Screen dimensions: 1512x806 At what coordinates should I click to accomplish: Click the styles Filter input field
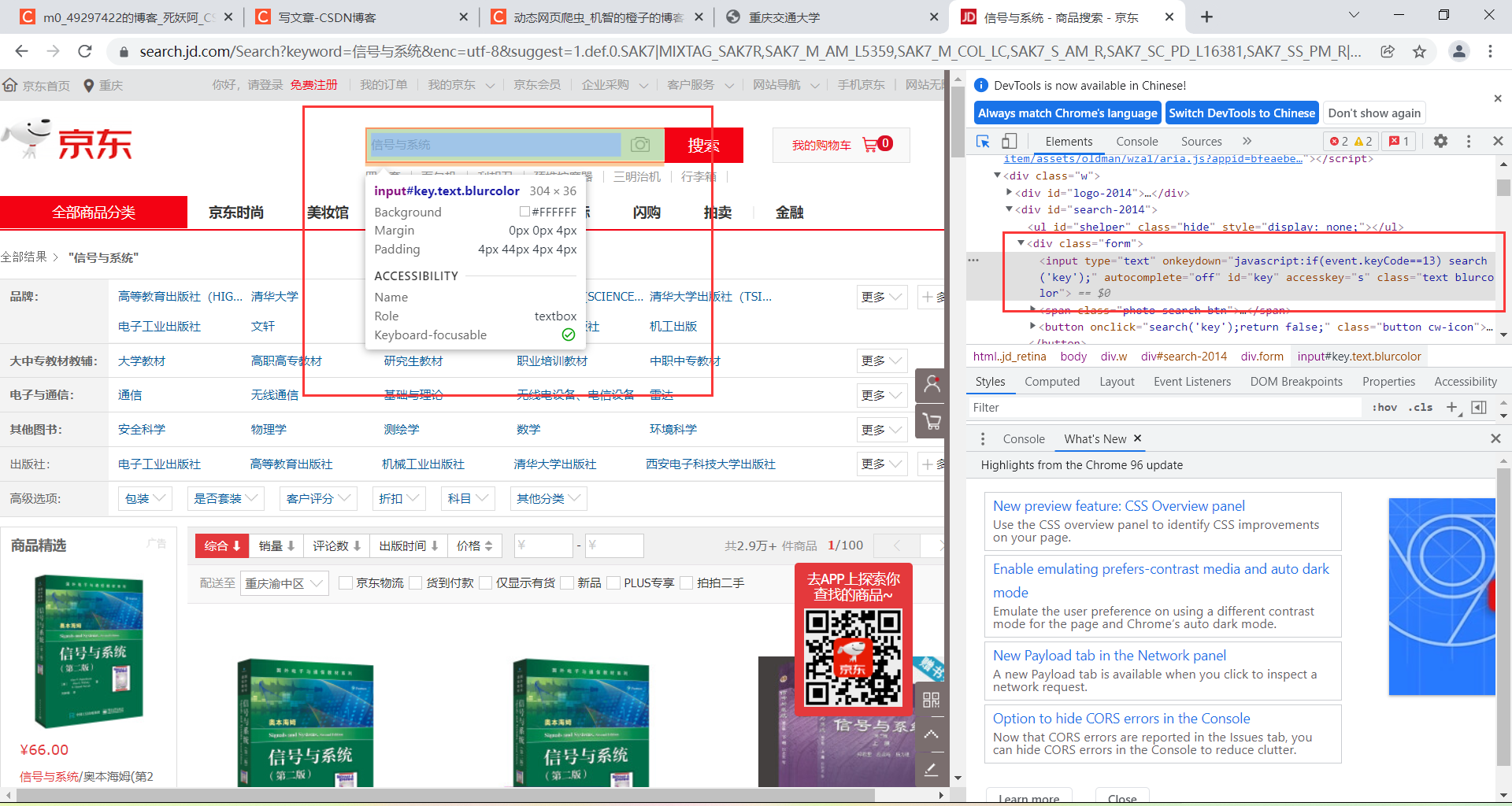[x=1165, y=407]
